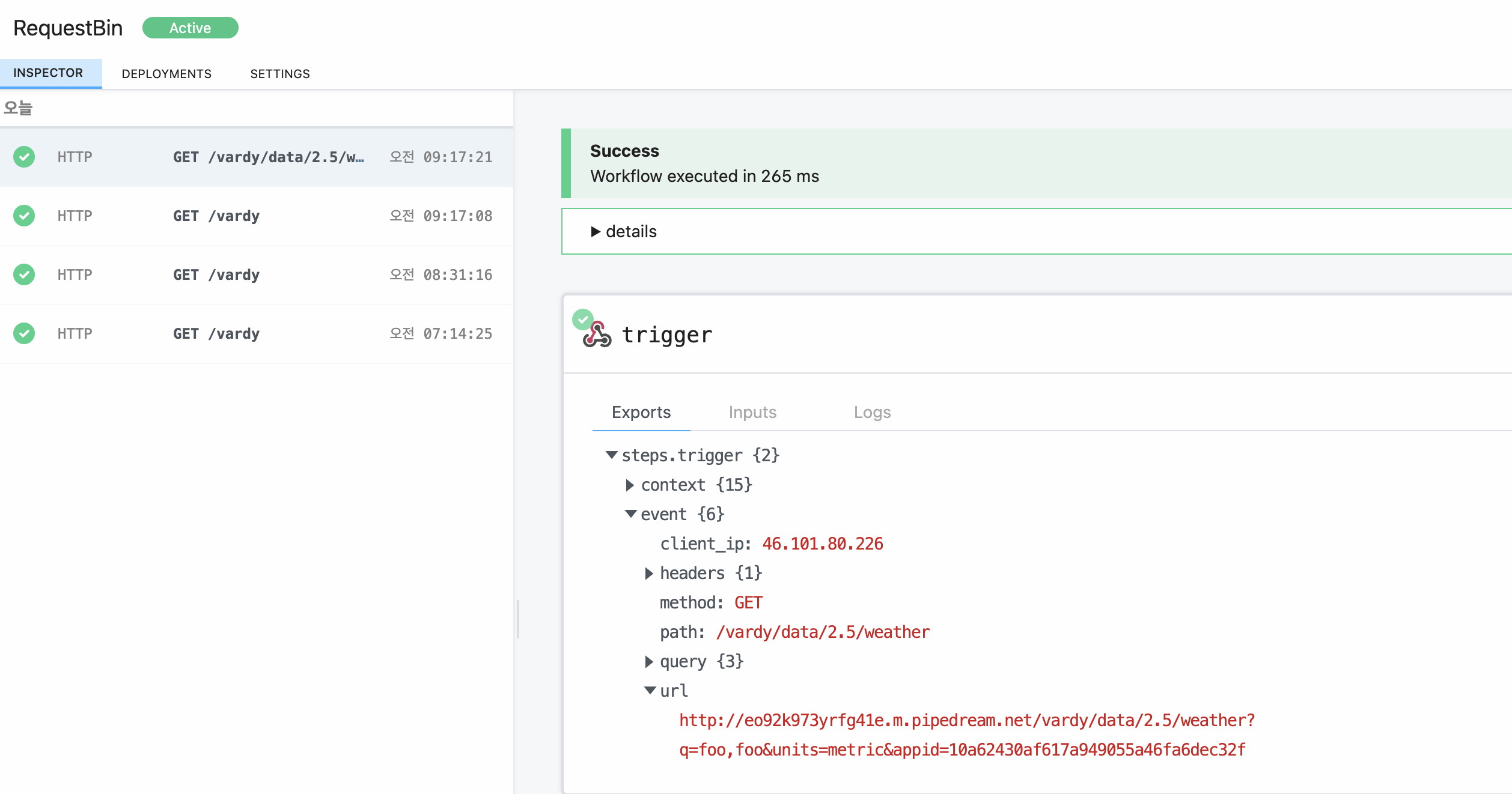Viewport: 1512px width, 794px height.
Task: Select the GET /vardy request at 07:14:25
Action: pos(257,334)
